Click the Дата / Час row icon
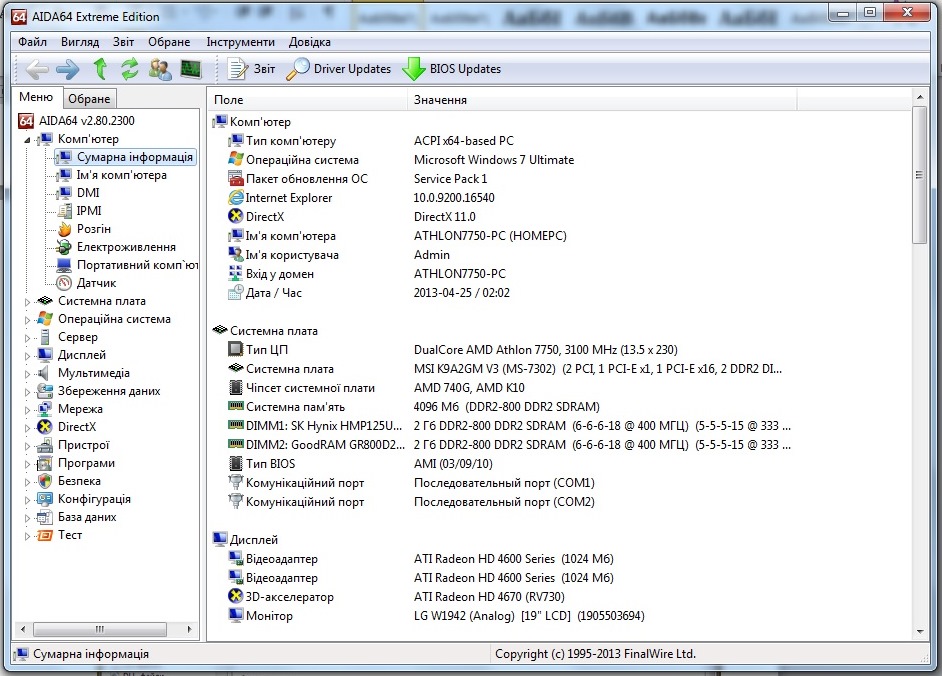942x676 pixels. [236, 293]
